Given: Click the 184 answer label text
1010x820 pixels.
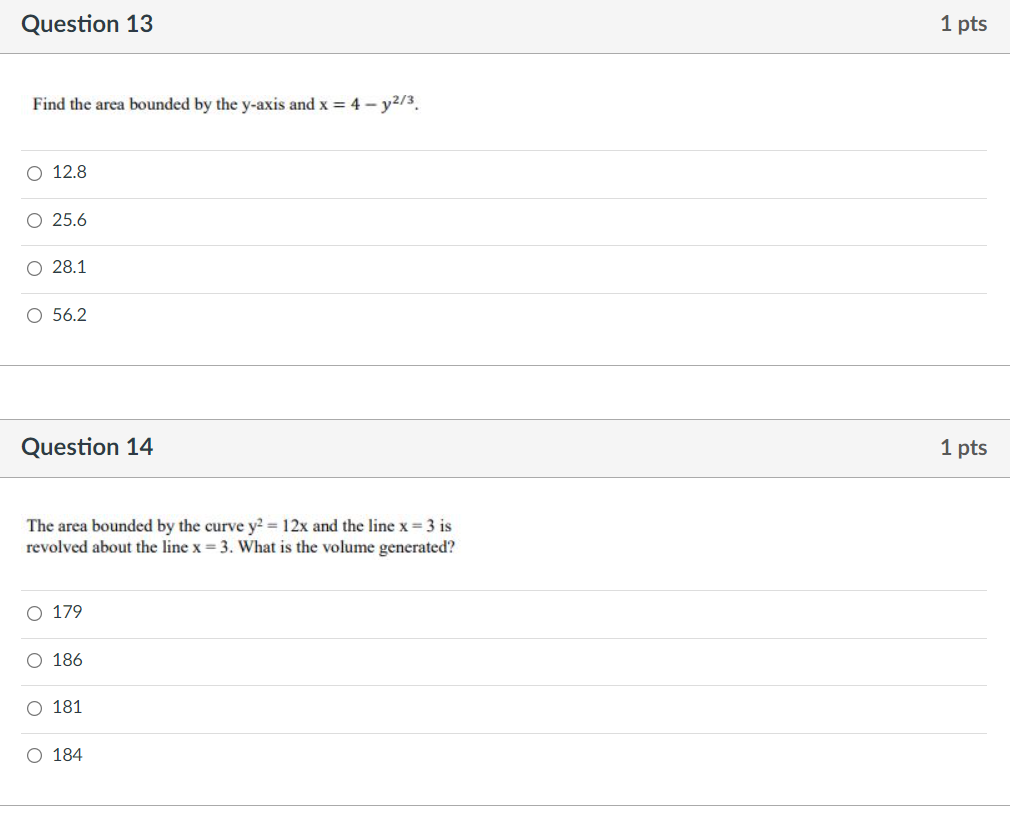Looking at the screenshot, I should (66, 755).
